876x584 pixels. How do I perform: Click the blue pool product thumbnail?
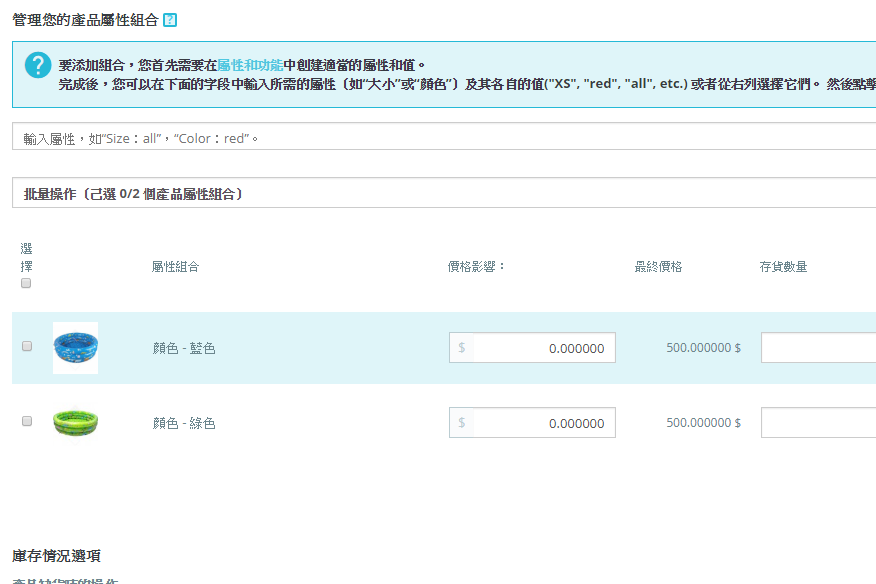(76, 348)
